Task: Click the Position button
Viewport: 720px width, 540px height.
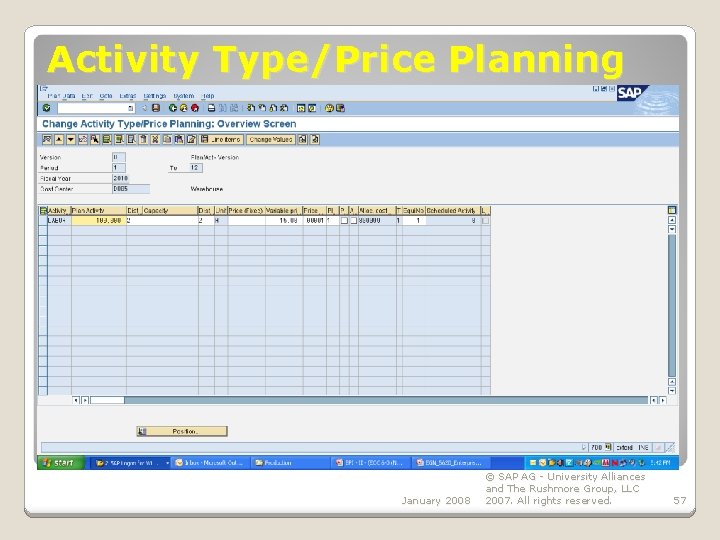Action: 182,431
